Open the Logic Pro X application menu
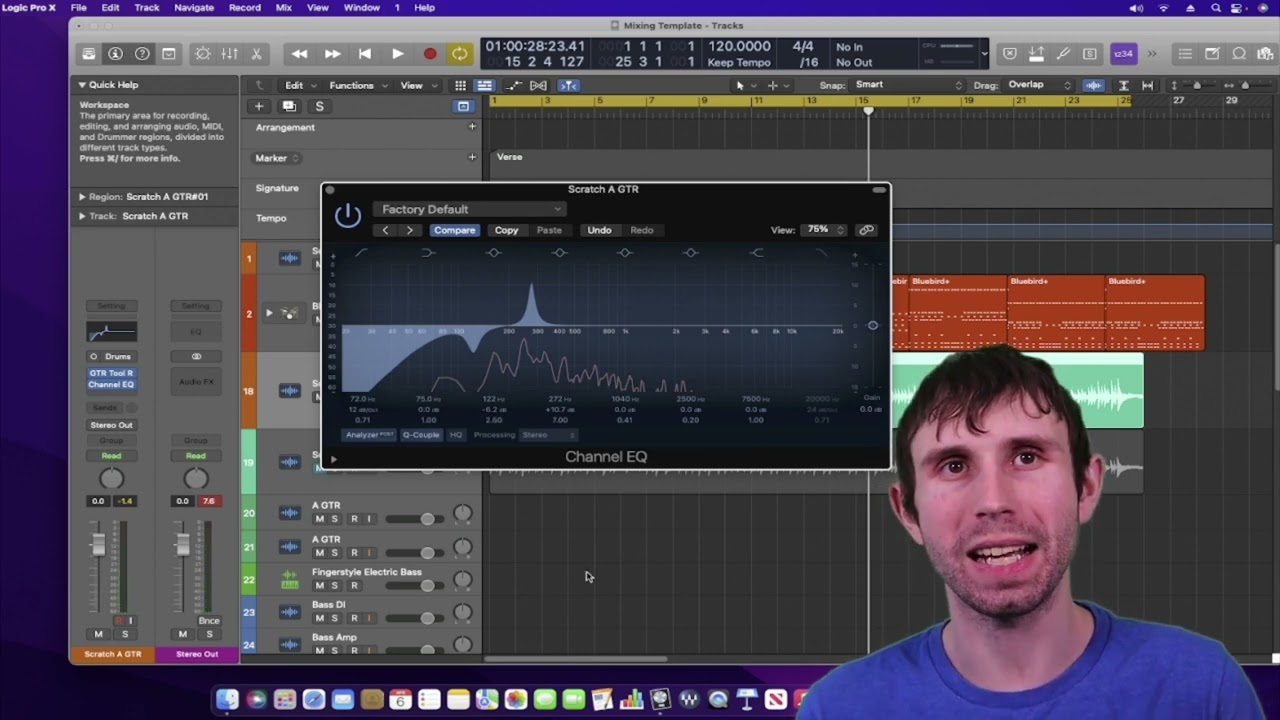The height and width of the screenshot is (720, 1280). 29,8
